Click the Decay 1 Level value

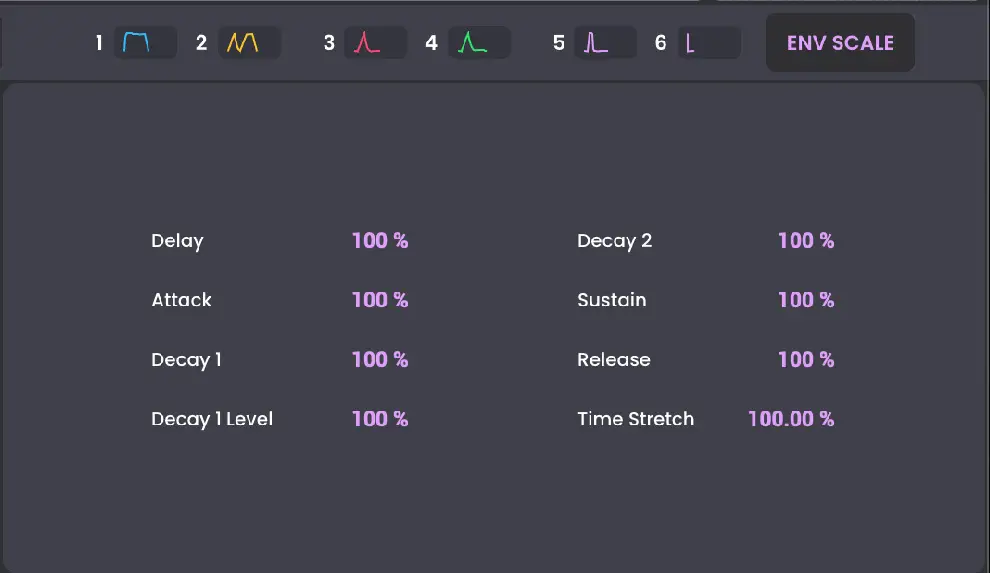point(380,419)
